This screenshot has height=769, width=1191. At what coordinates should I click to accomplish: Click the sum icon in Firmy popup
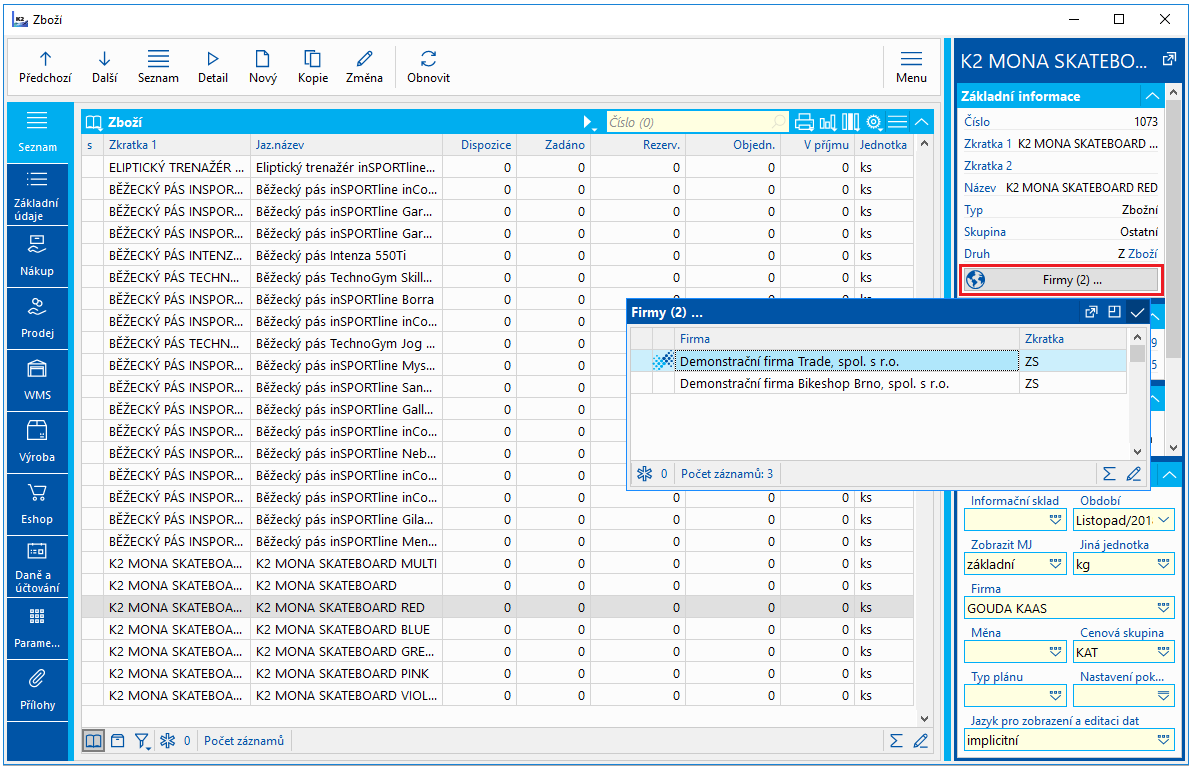tap(1109, 474)
